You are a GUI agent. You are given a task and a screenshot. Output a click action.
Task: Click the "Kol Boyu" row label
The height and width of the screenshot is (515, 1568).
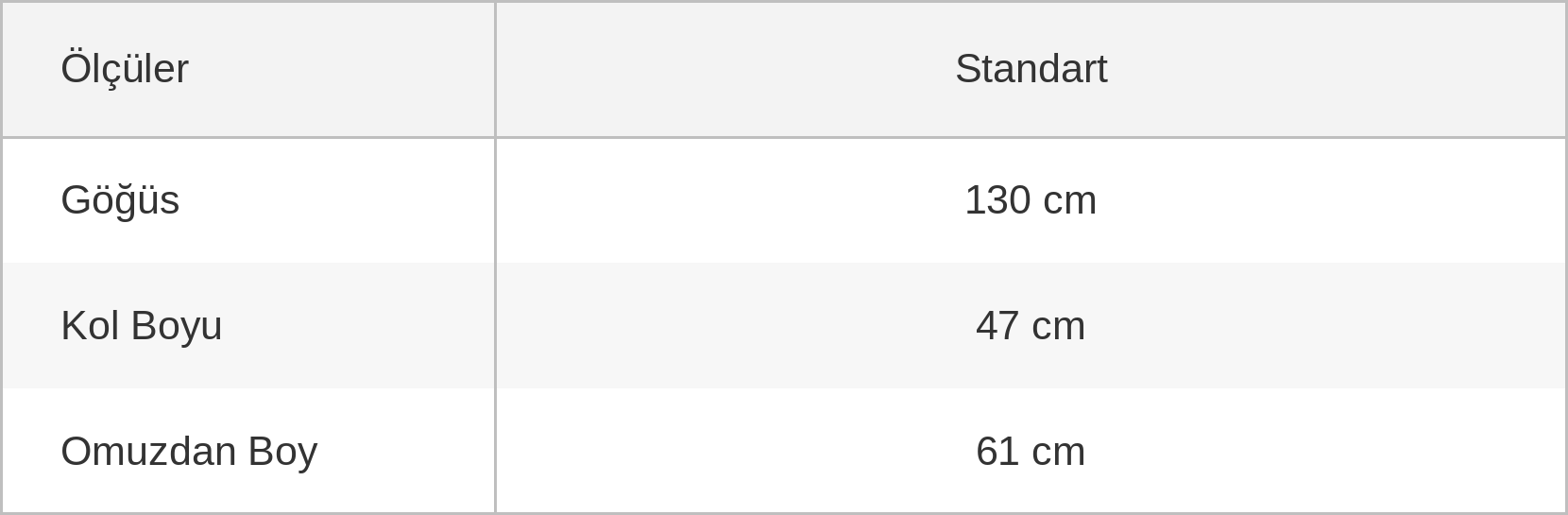(x=142, y=326)
